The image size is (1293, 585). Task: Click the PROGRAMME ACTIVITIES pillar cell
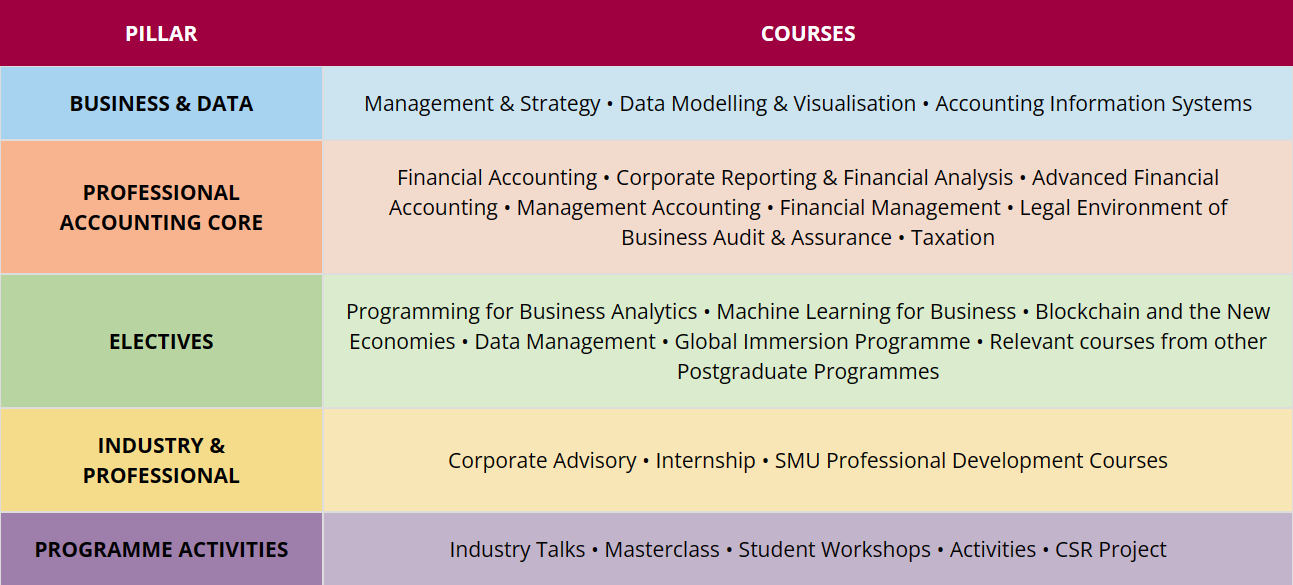161,549
